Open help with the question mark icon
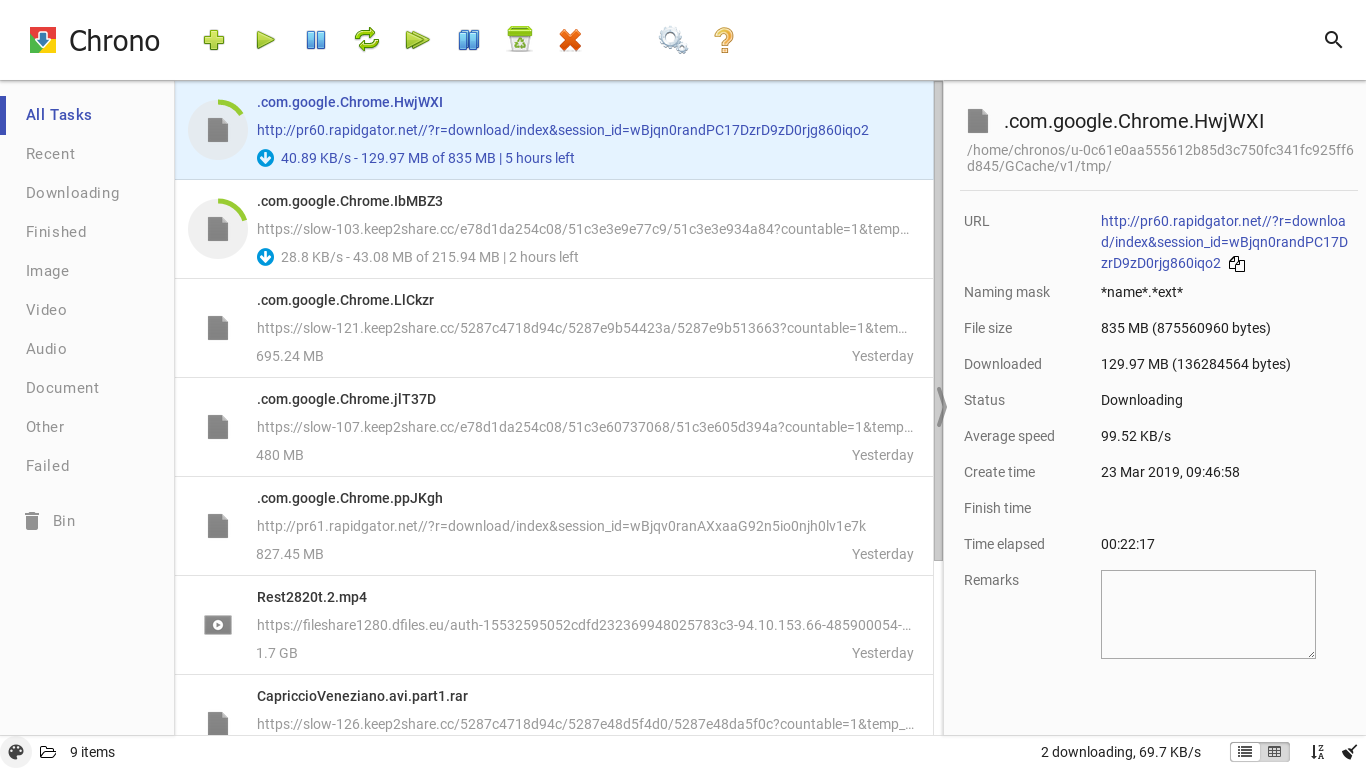 pos(724,40)
